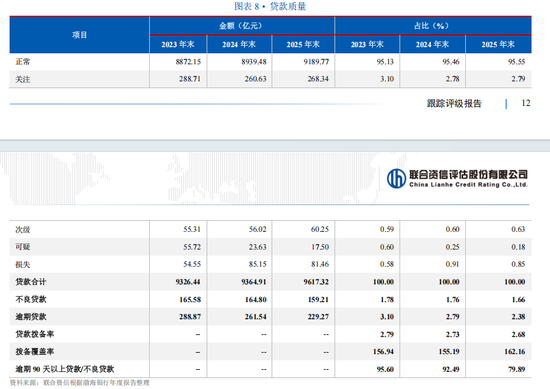
Task: Select value 23.63 in 可疑 row
Action: click(257, 247)
